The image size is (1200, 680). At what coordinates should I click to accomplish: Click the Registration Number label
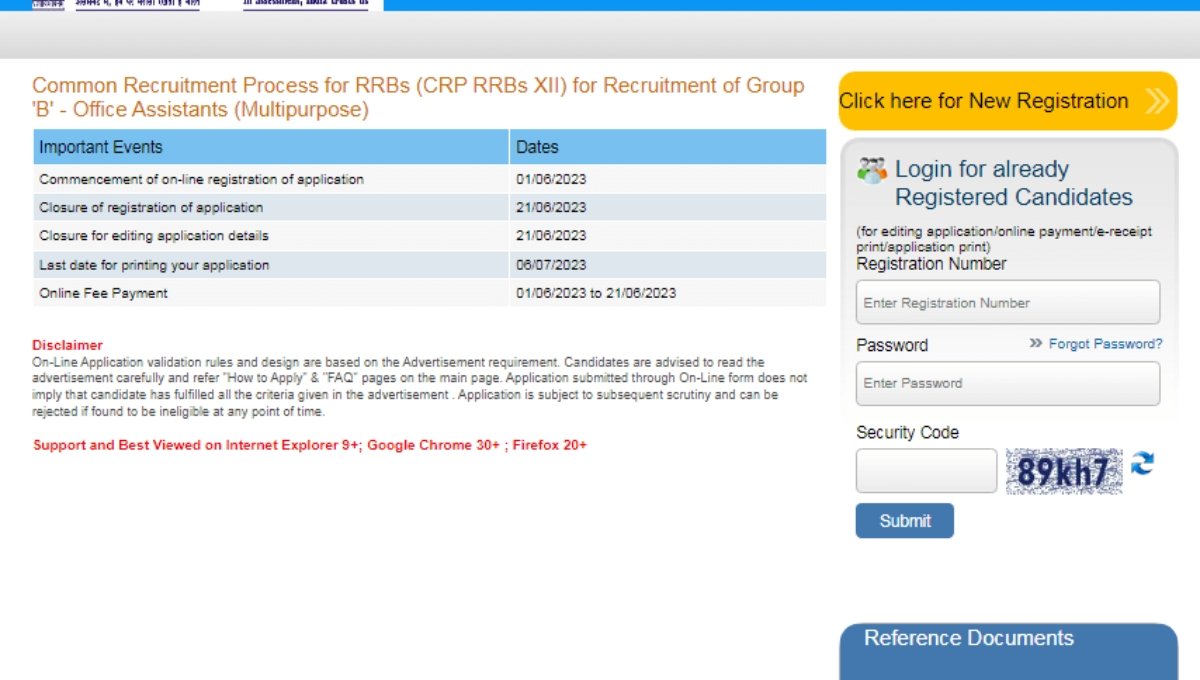931,264
